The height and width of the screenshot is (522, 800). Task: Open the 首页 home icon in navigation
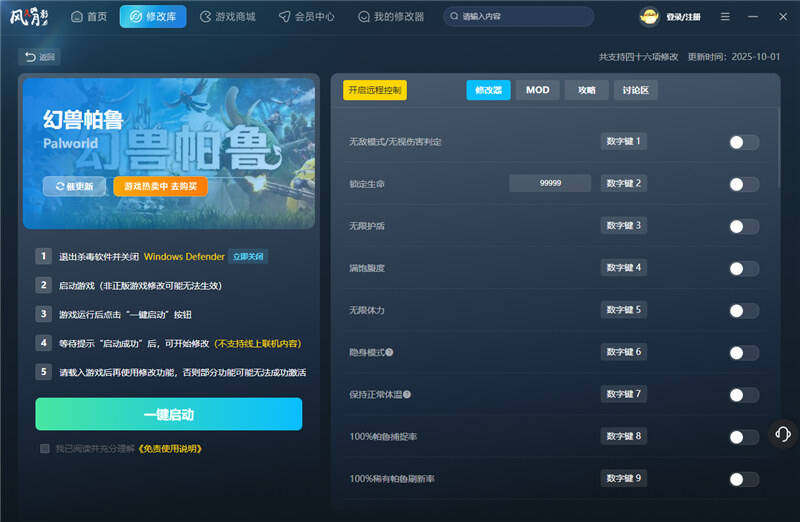[x=77, y=17]
